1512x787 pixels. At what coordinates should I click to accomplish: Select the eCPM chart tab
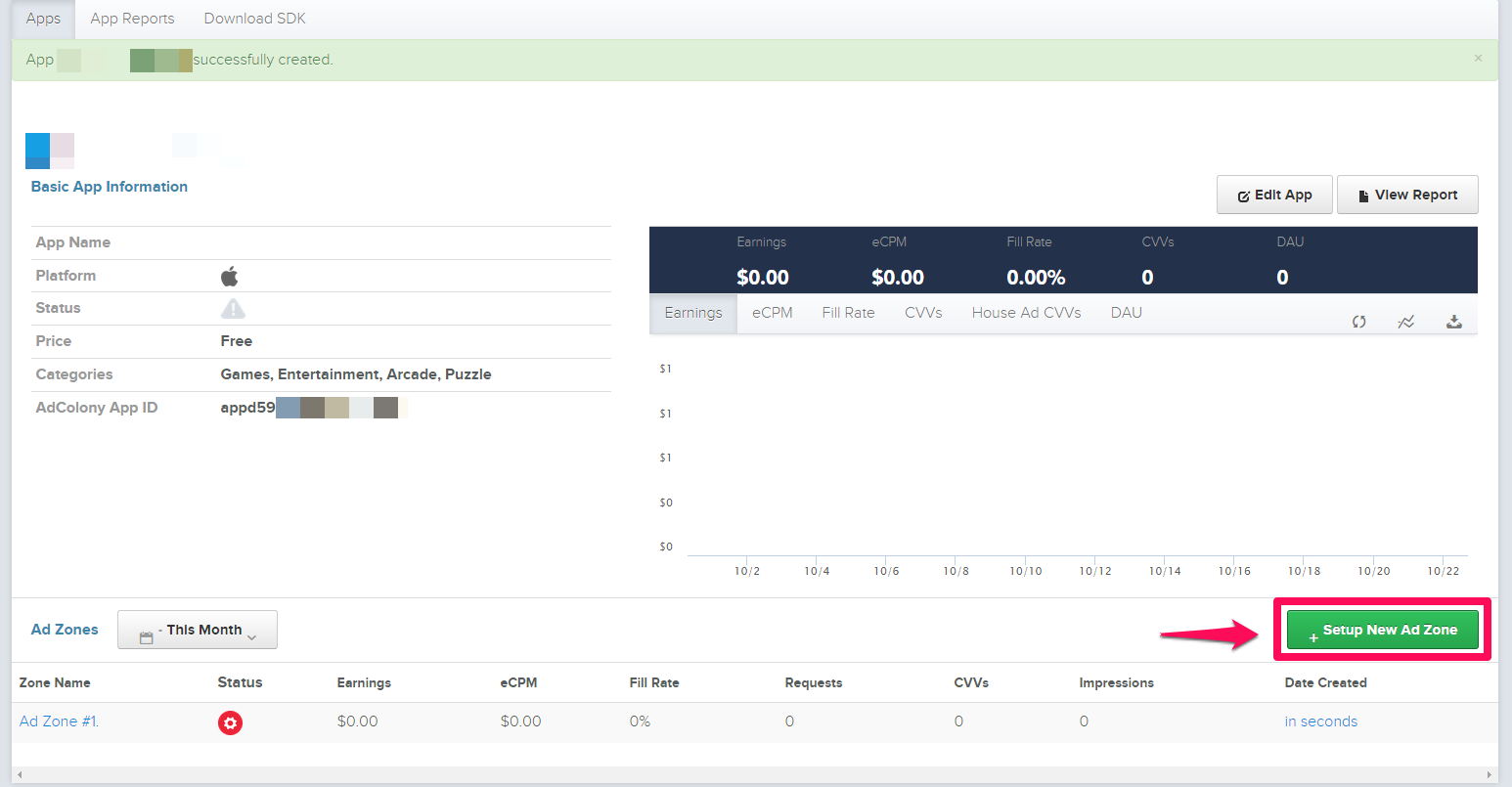pyautogui.click(x=772, y=313)
